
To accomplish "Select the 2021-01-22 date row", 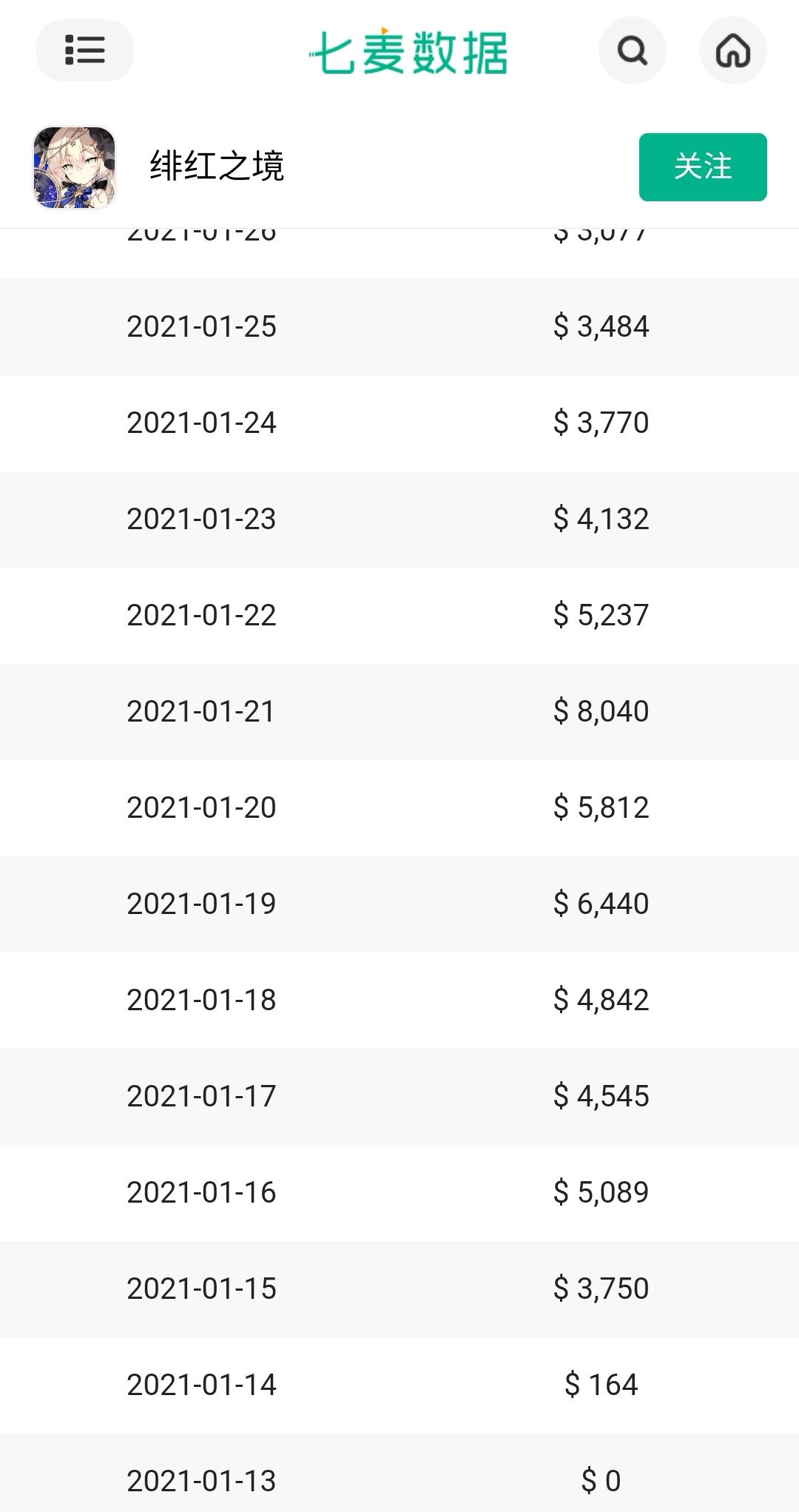I will 201,615.
